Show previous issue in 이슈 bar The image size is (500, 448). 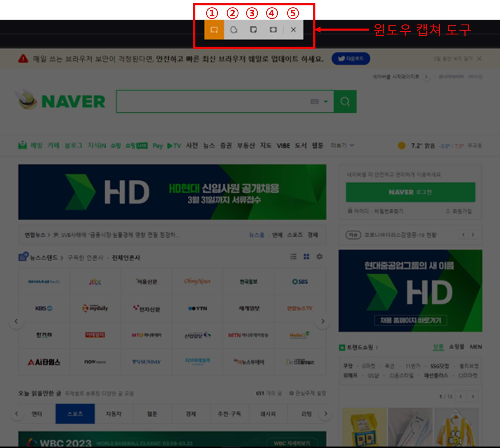(x=463, y=235)
